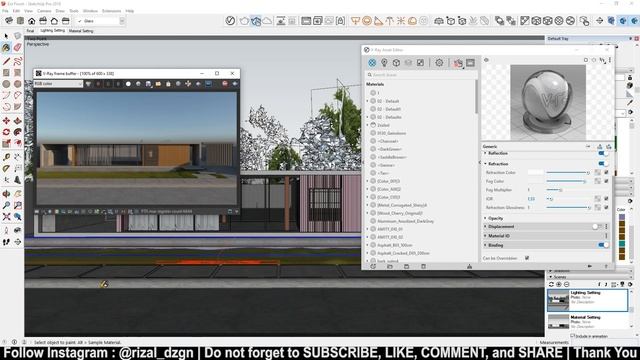Toggle the IOR texture checkbox

click(x=606, y=198)
